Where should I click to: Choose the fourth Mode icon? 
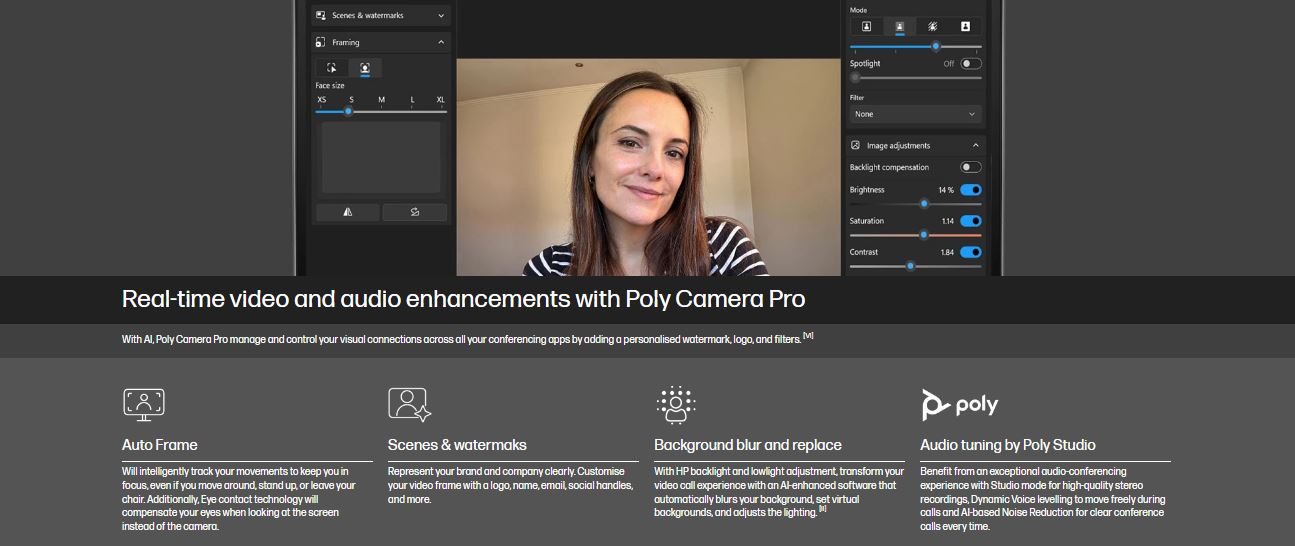coord(965,26)
